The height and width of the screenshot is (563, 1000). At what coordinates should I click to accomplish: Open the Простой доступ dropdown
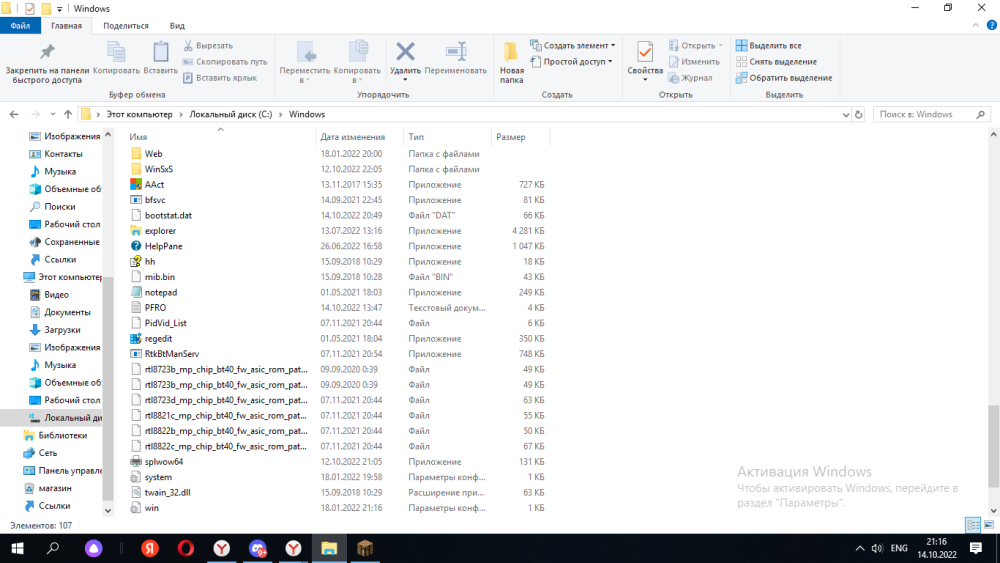point(571,62)
